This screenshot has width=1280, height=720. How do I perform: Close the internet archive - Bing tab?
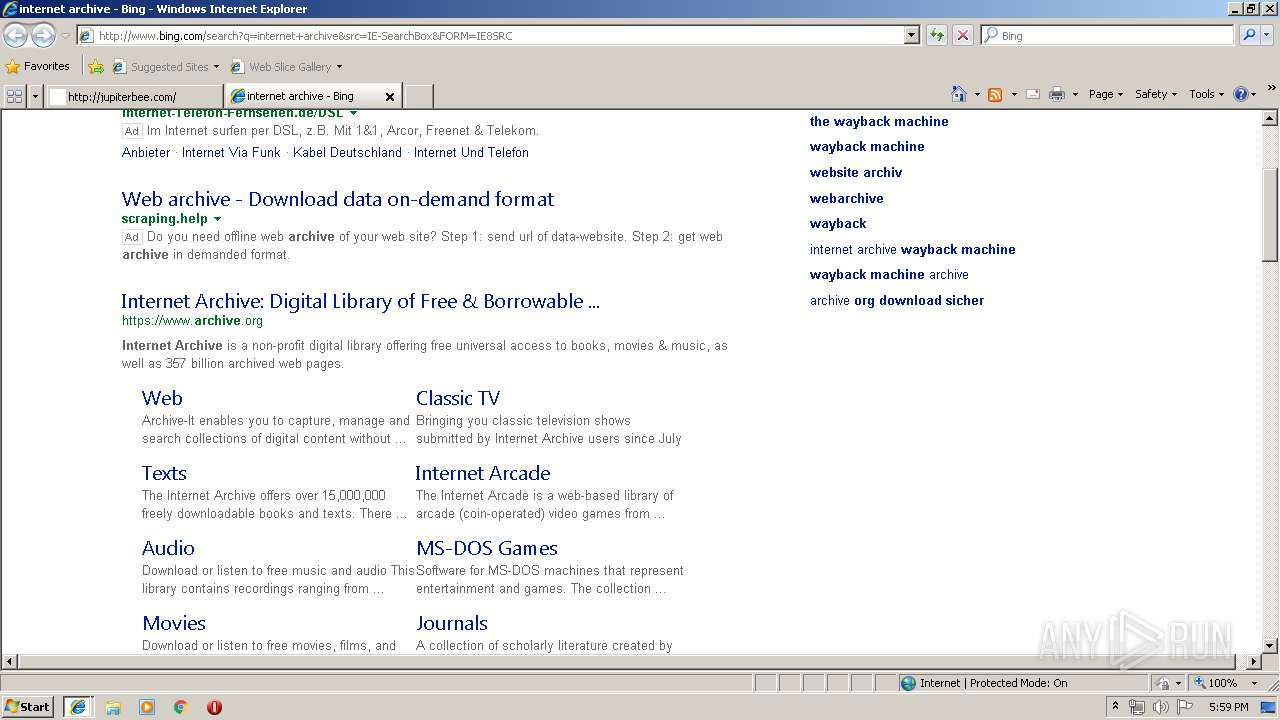390,97
